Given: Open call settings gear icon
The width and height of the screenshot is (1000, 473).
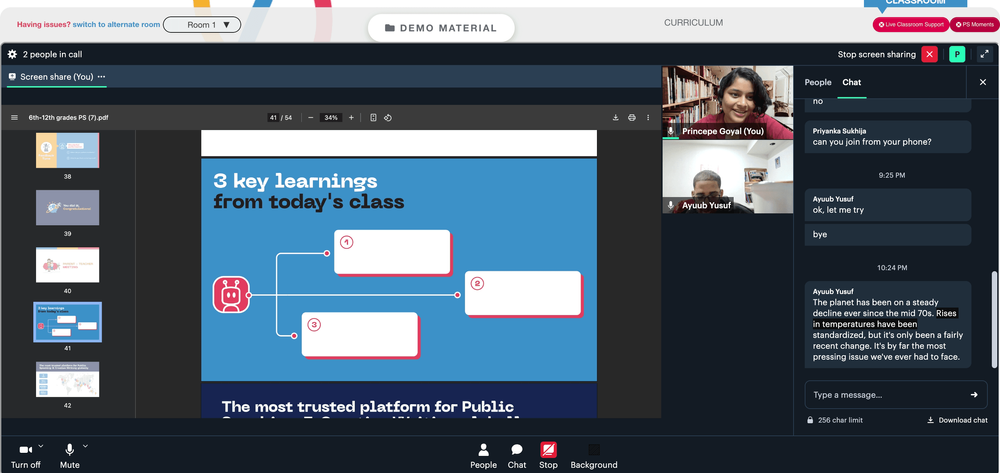Looking at the screenshot, I should (12, 54).
